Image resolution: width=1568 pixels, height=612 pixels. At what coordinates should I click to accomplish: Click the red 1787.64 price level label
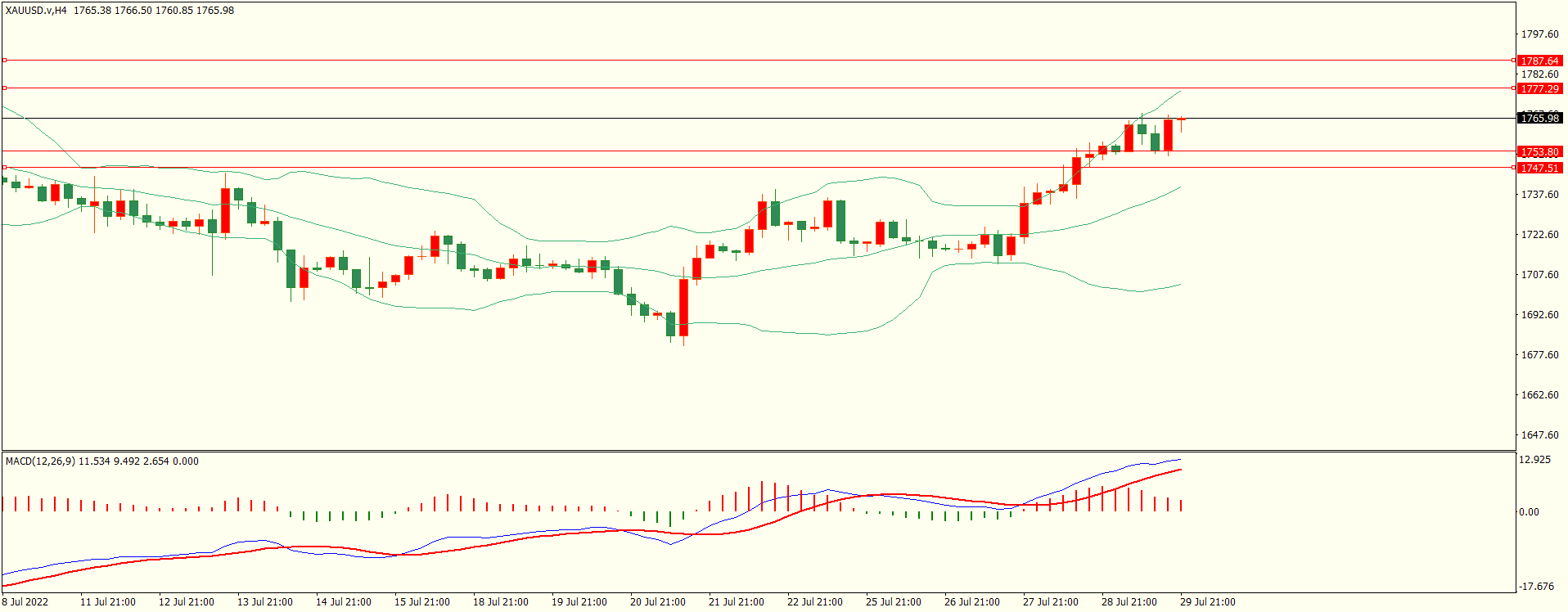tap(1539, 61)
